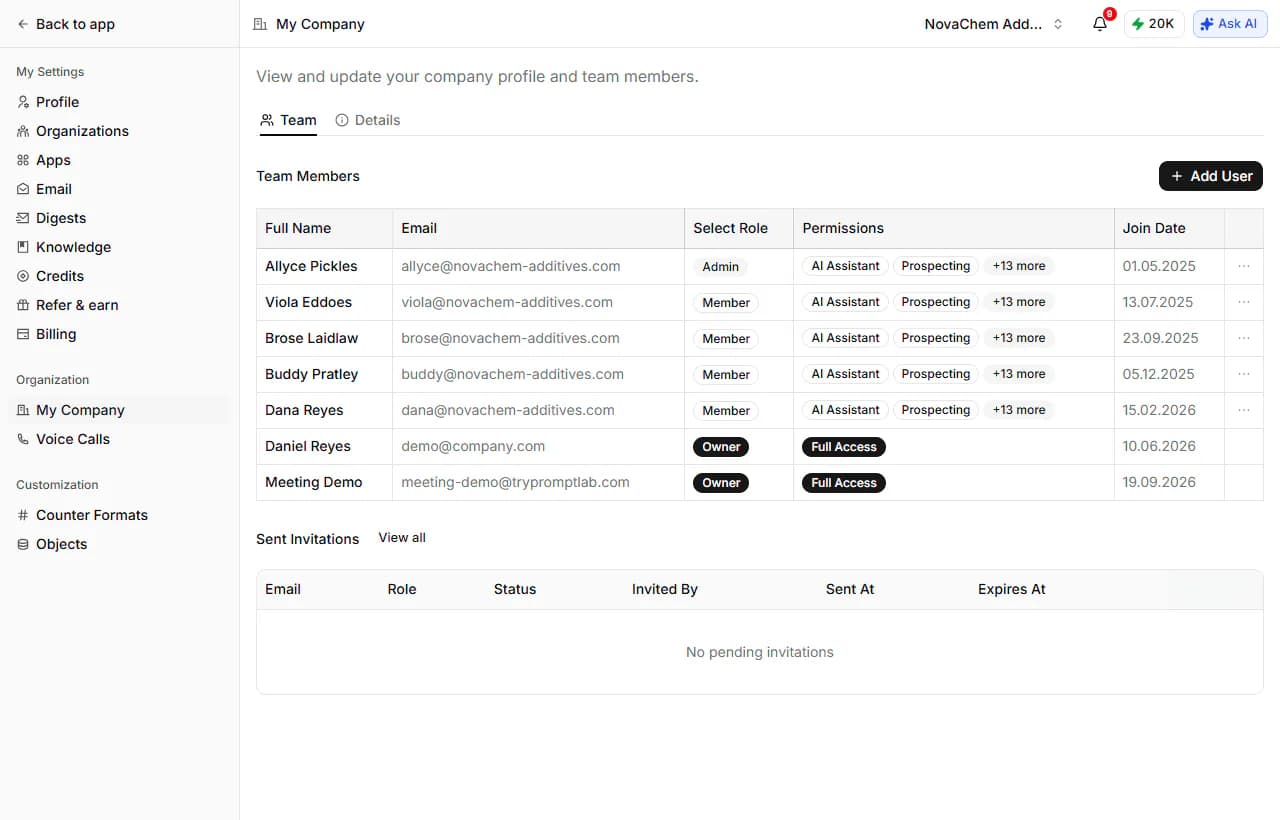This screenshot has height=820, width=1280.
Task: Expand +13 more permissions for Buddy Pratley
Action: click(1019, 374)
